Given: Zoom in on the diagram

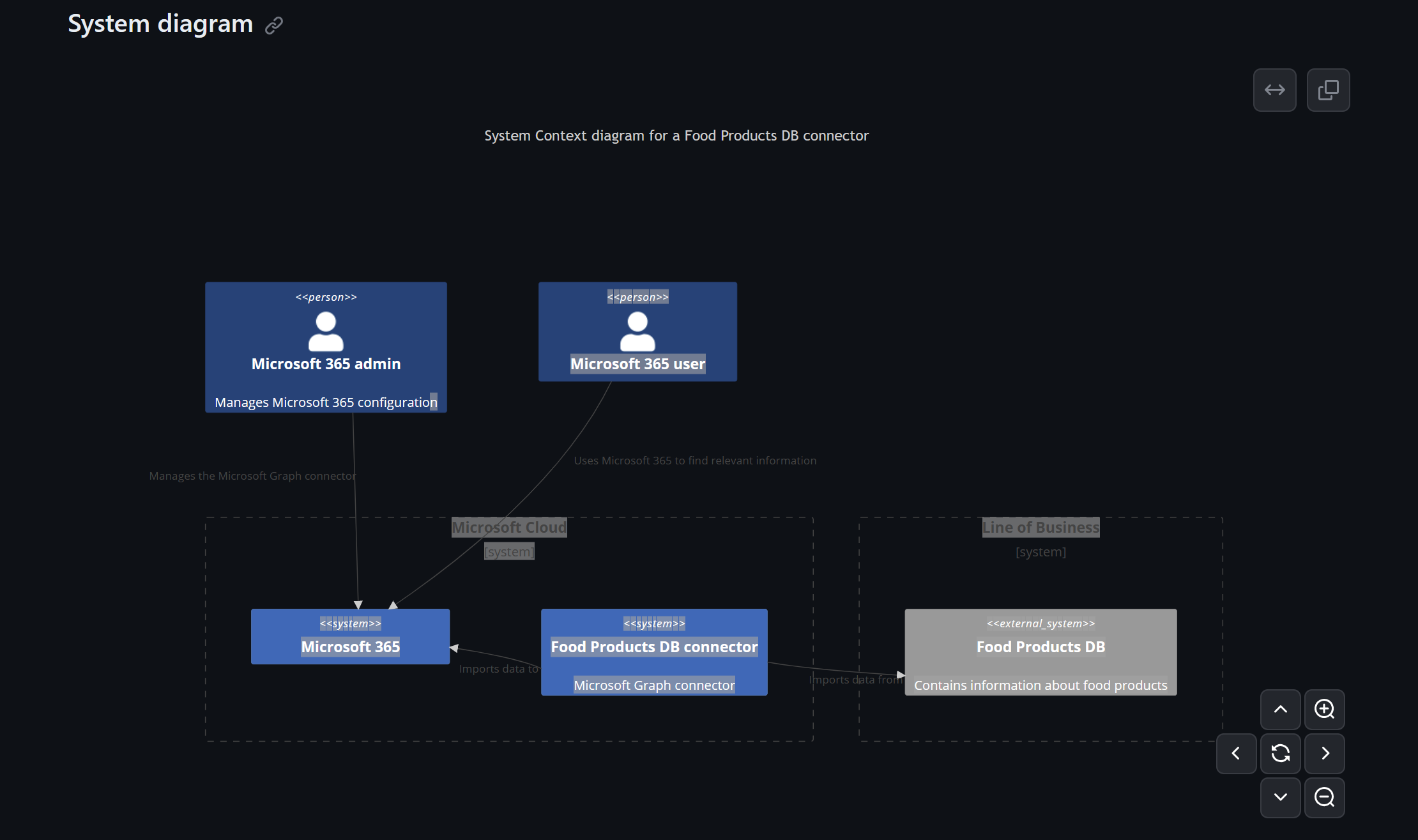Looking at the screenshot, I should (x=1324, y=710).
